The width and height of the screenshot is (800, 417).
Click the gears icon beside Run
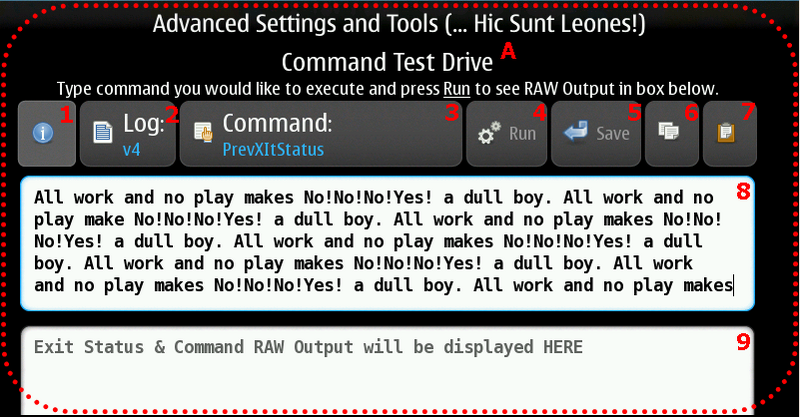click(489, 133)
